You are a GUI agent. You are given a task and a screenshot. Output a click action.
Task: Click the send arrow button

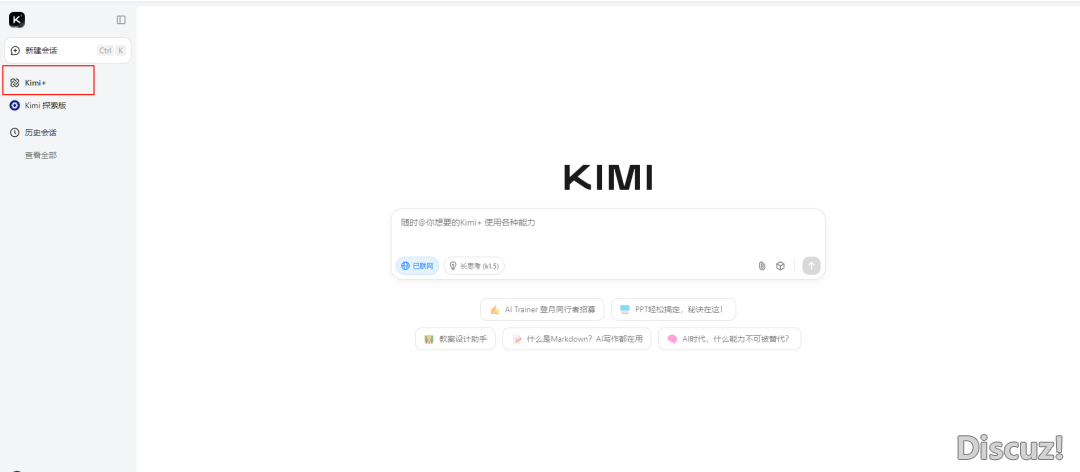pos(811,266)
